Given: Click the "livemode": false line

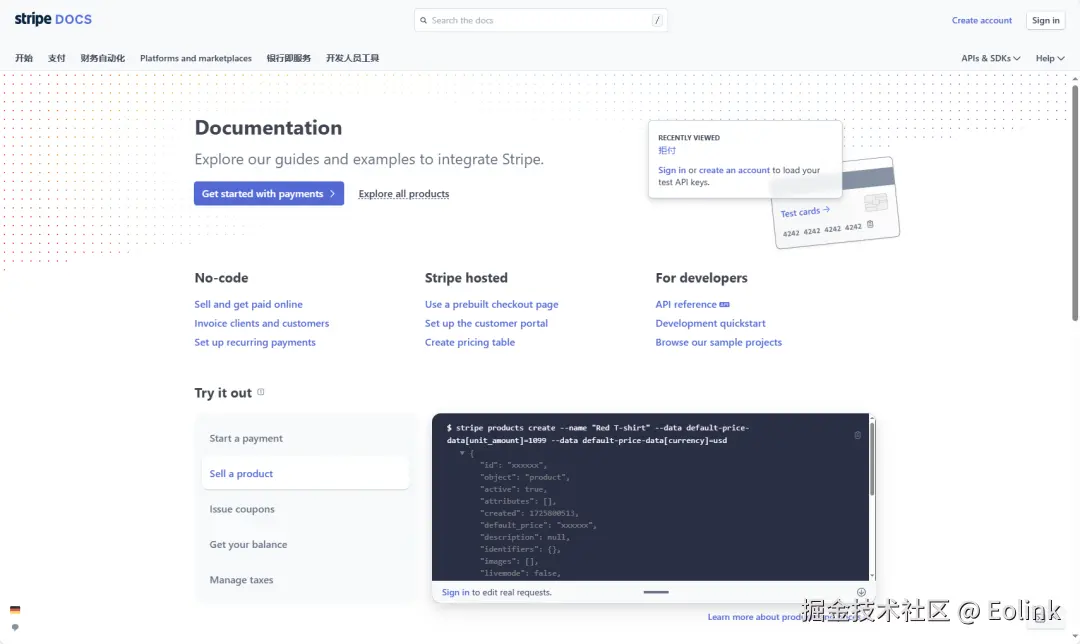Looking at the screenshot, I should pos(520,573).
